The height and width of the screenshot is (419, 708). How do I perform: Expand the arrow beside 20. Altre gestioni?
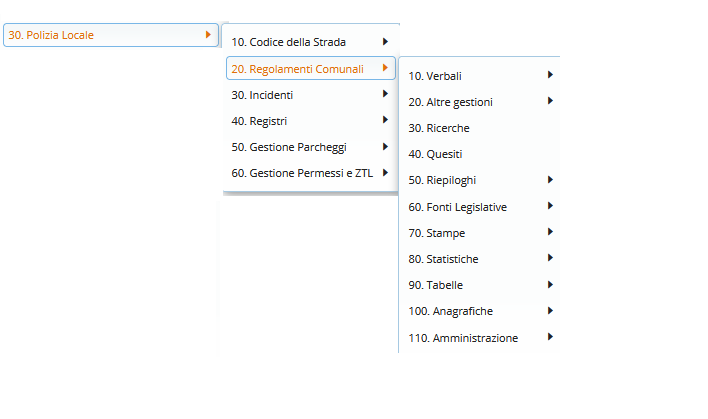pos(550,101)
